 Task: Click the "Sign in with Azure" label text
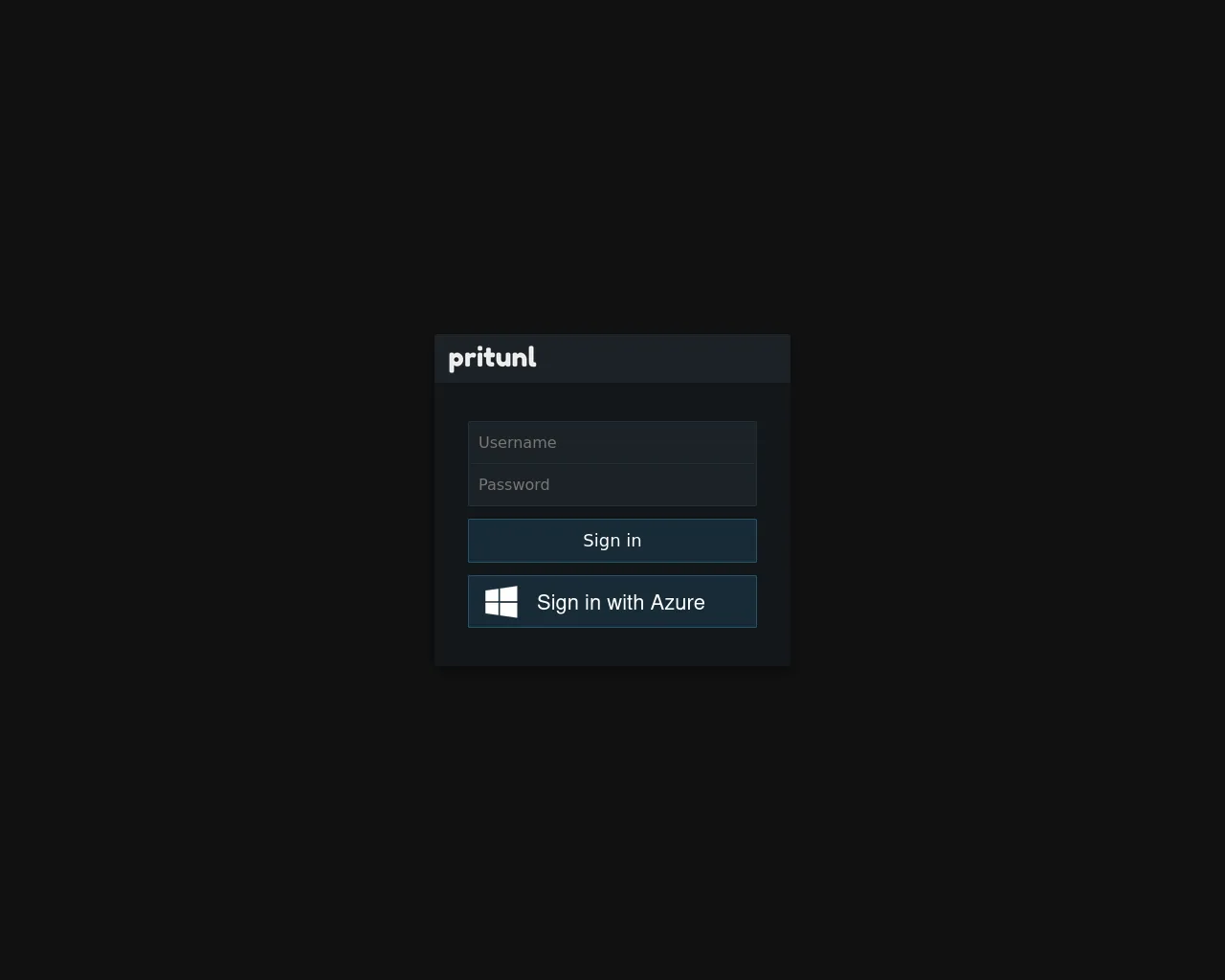(621, 602)
